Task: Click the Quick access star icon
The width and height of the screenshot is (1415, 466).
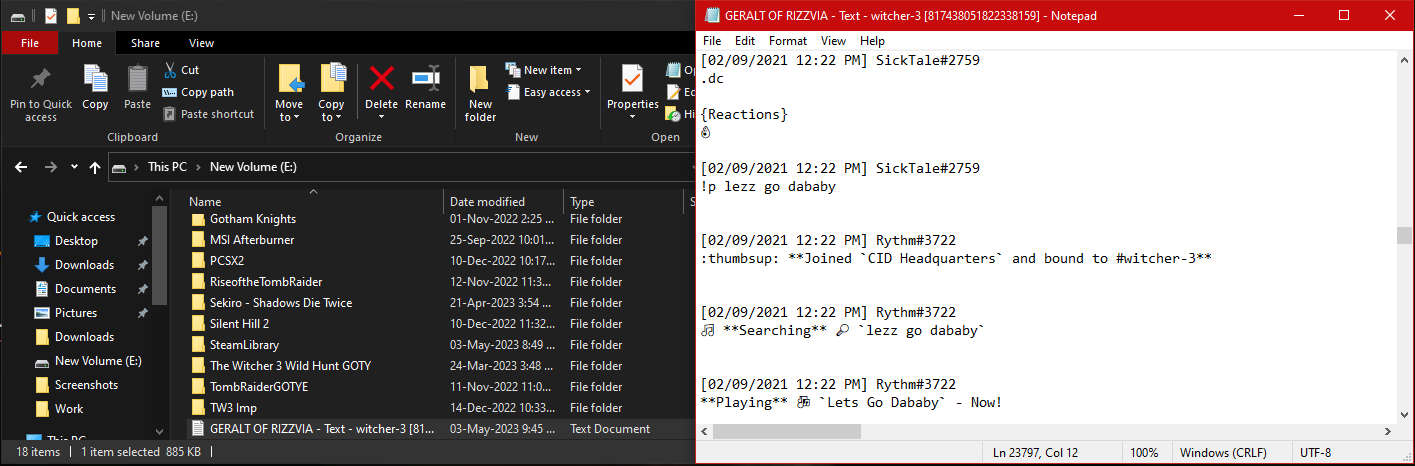Action: [x=35, y=217]
